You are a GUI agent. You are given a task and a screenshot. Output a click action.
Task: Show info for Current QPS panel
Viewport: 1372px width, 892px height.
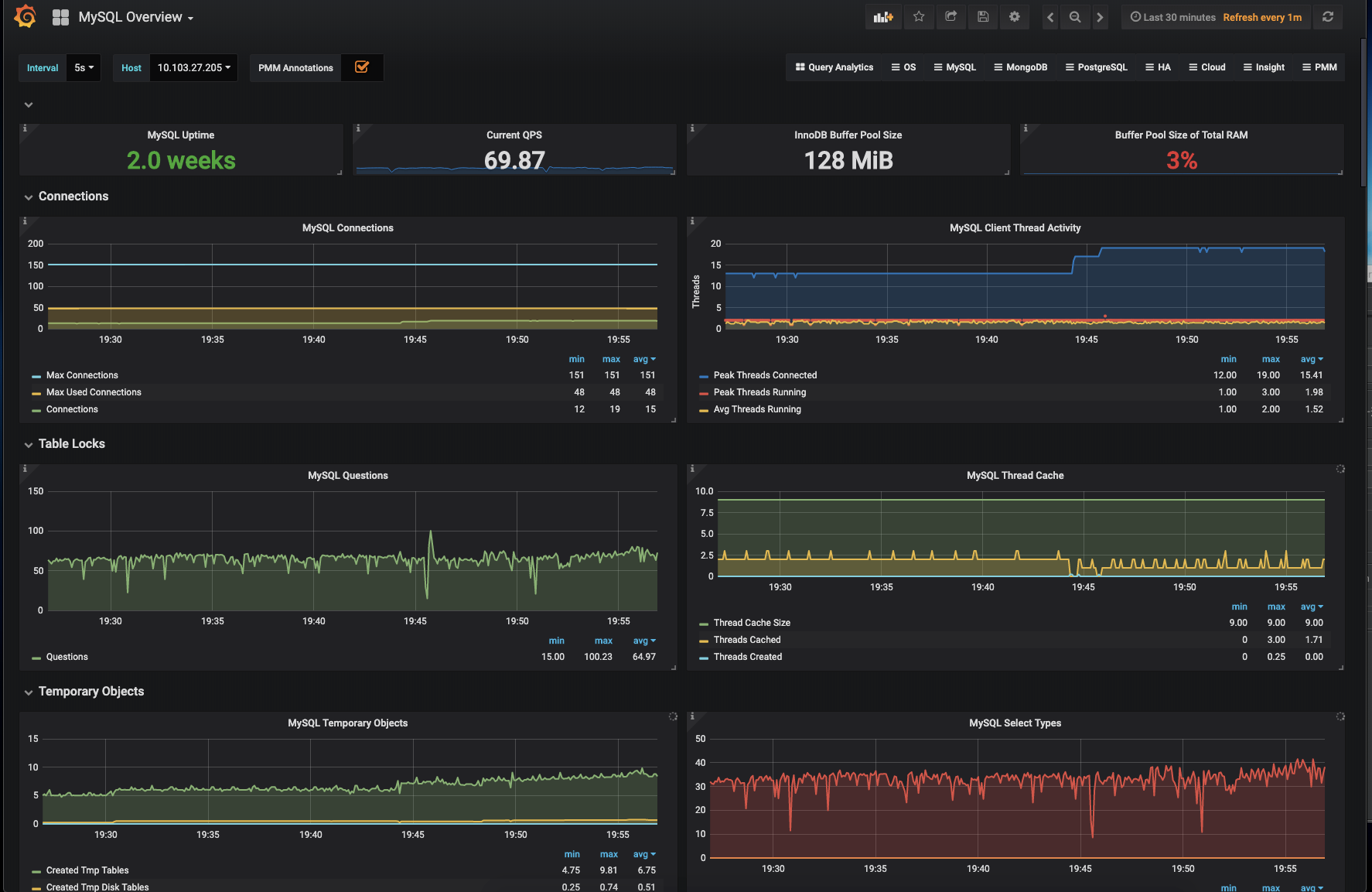[x=358, y=128]
